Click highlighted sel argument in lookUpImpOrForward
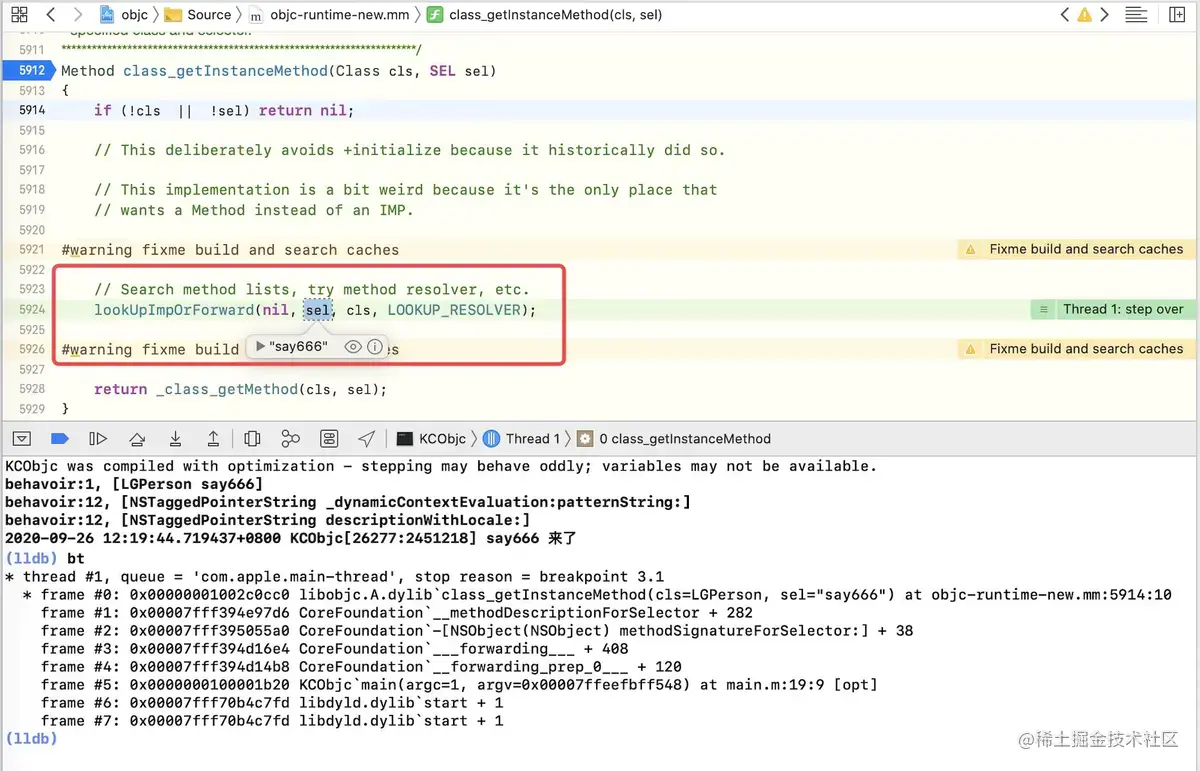Screen dimensions: 1200x771 click(318, 310)
